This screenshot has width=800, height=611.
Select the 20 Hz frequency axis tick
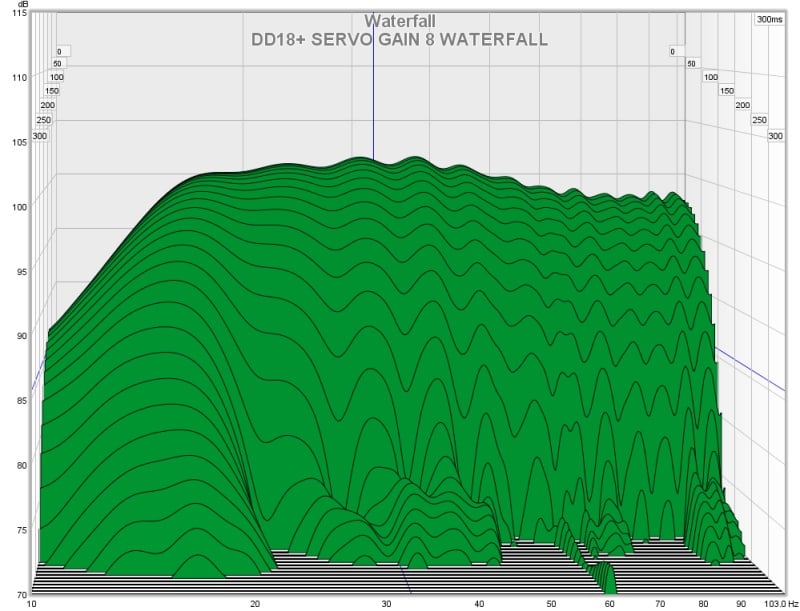point(255,604)
